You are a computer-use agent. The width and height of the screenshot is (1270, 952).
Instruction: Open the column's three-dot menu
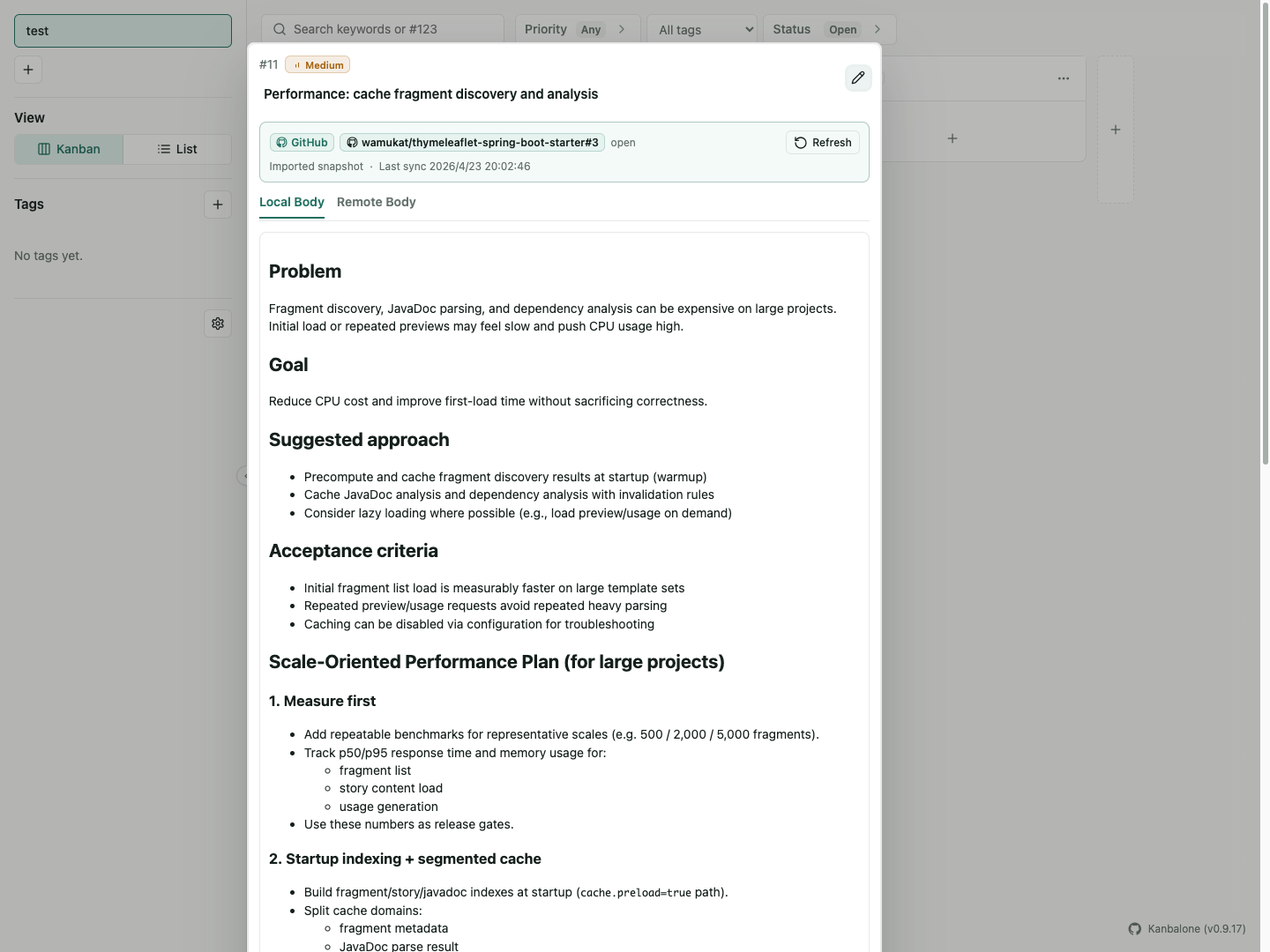click(1064, 78)
